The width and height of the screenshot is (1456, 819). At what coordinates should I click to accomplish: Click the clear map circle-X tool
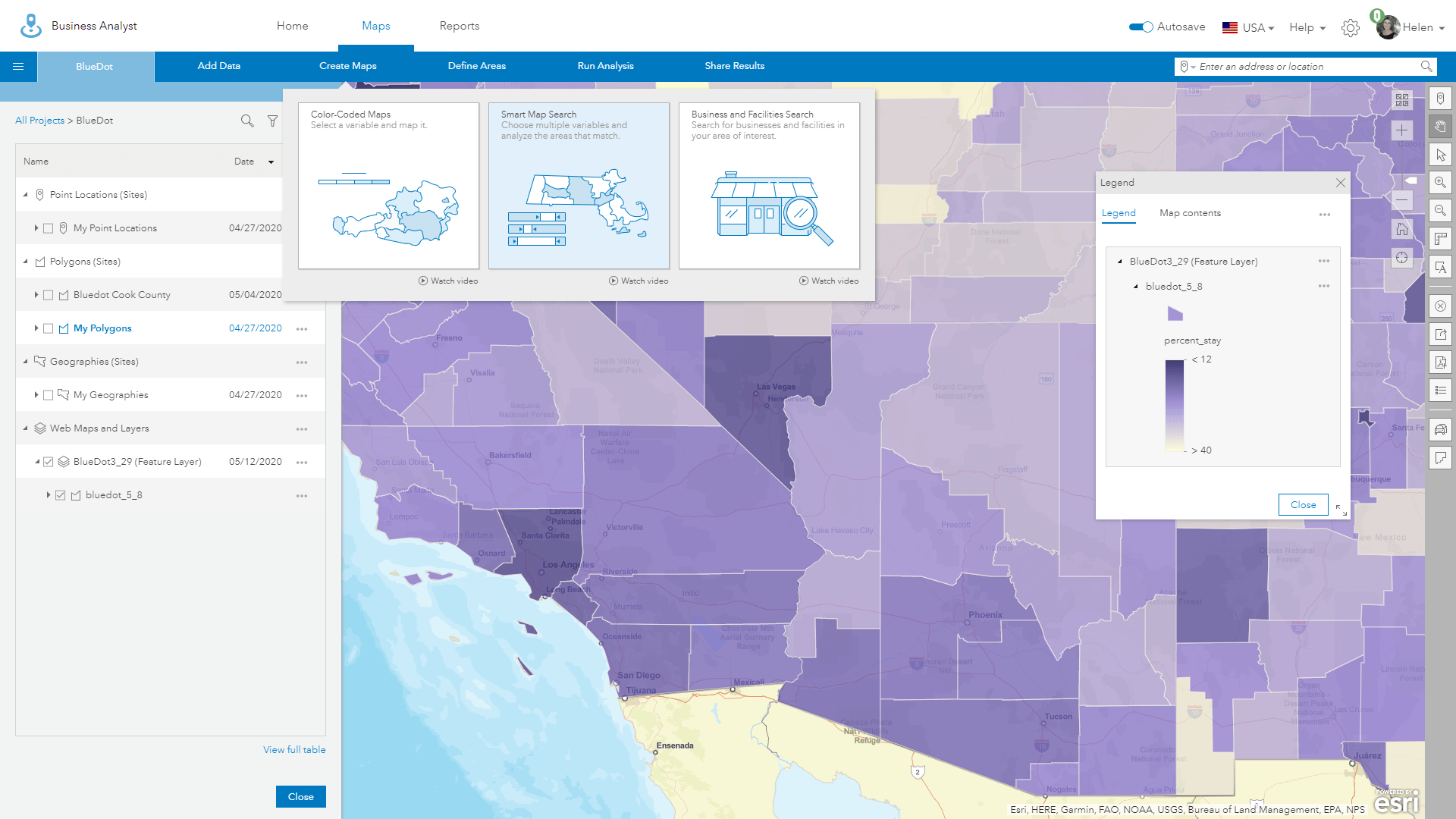(x=1440, y=306)
